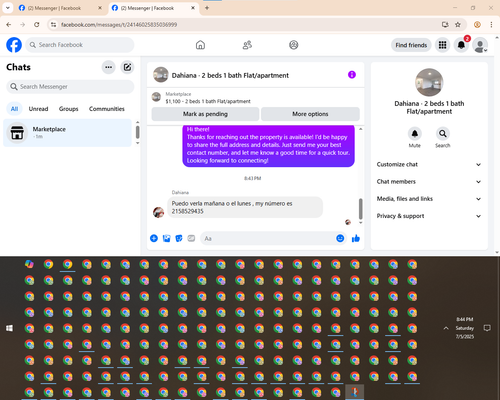Open Chrome profile avatar icon
The width and height of the screenshot is (500, 400).
point(477,25)
